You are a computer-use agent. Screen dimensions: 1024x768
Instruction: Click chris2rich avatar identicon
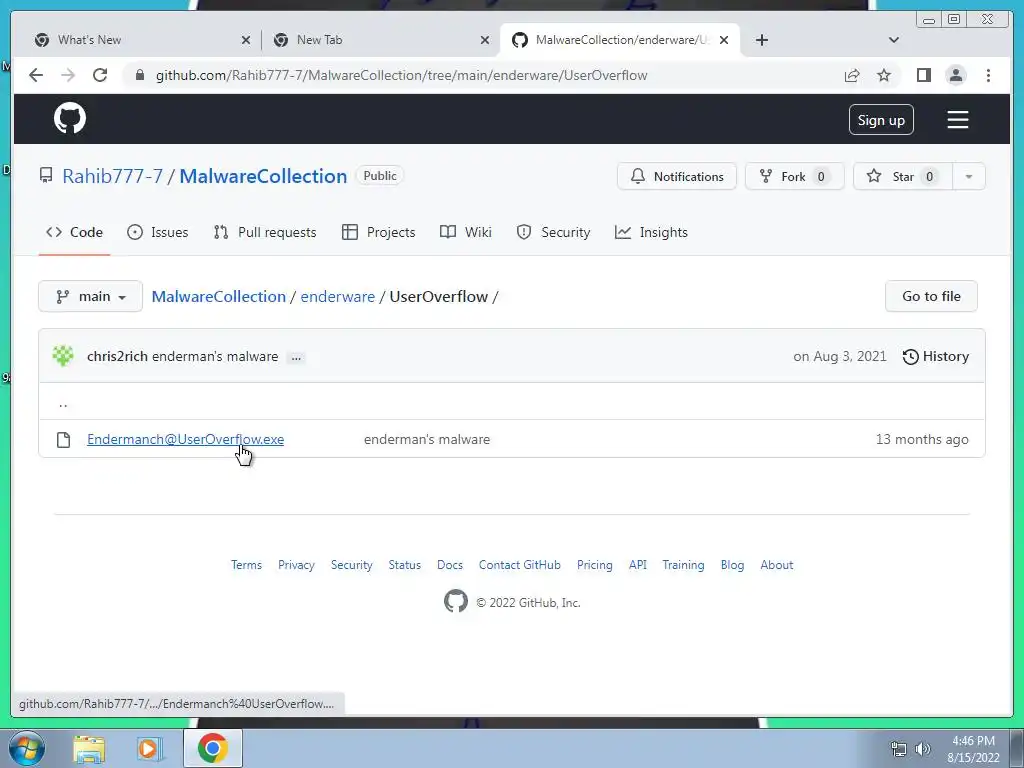pos(63,356)
